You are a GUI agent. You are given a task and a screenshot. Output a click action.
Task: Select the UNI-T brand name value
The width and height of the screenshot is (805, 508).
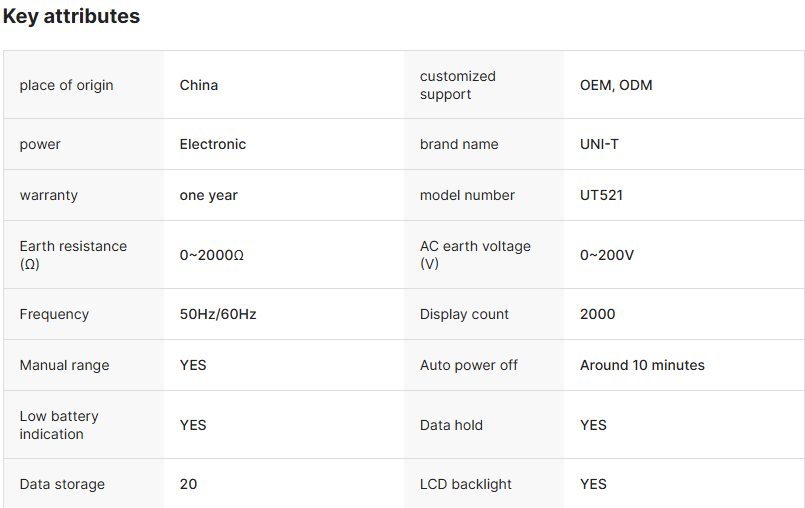pyautogui.click(x=599, y=144)
